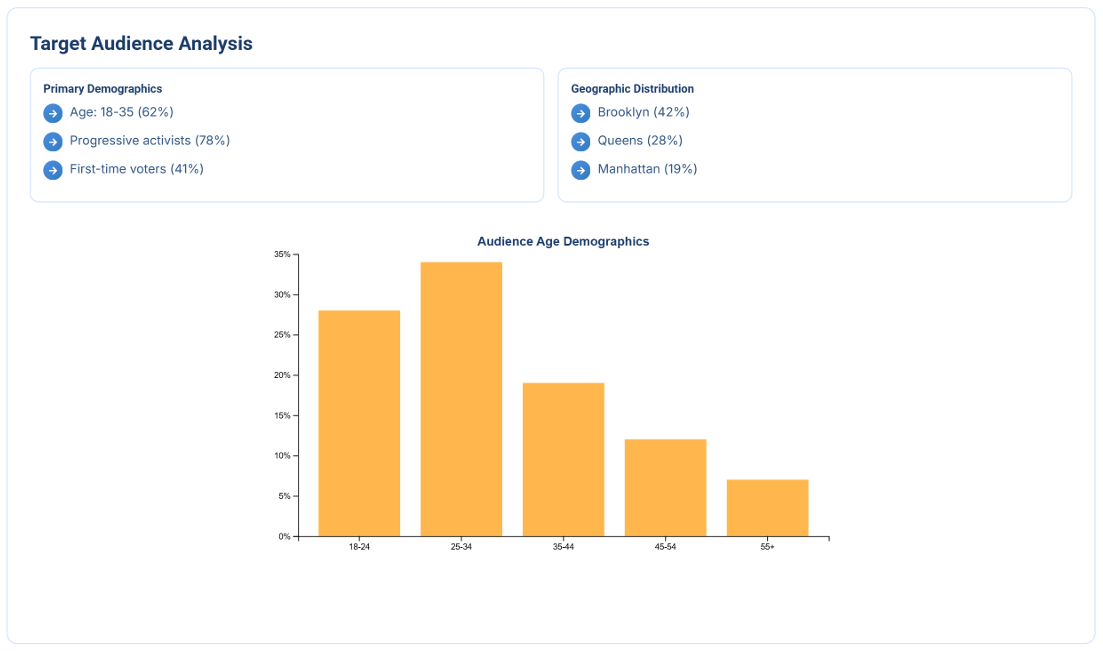Screen dimensions: 1103x651
Task: Select the tallest 25-34 bar
Action: [x=461, y=399]
